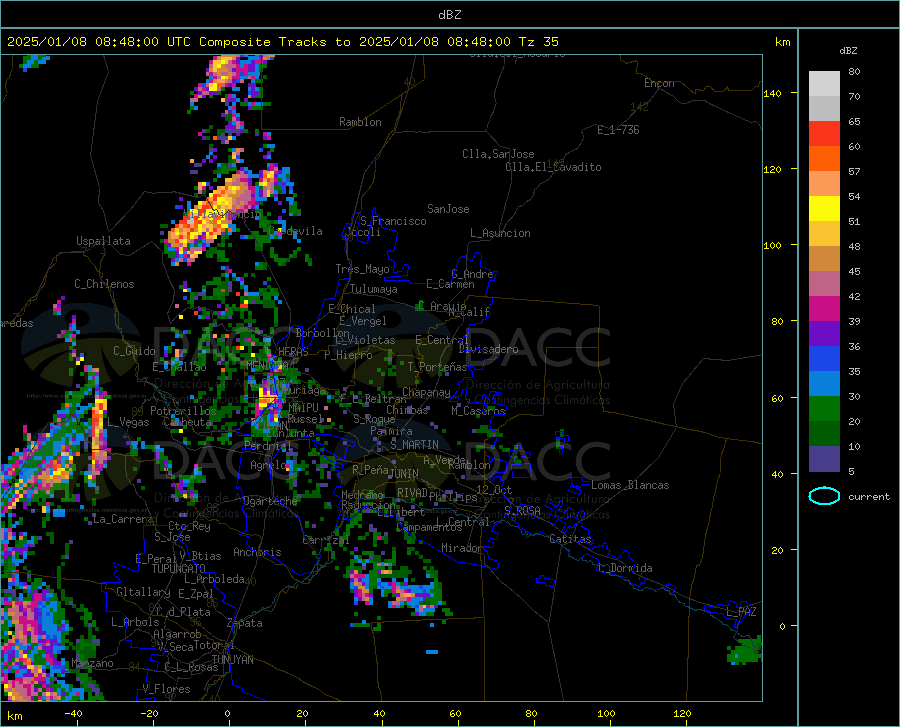Click the Catitas label
The image size is (900, 727).
pos(571,539)
